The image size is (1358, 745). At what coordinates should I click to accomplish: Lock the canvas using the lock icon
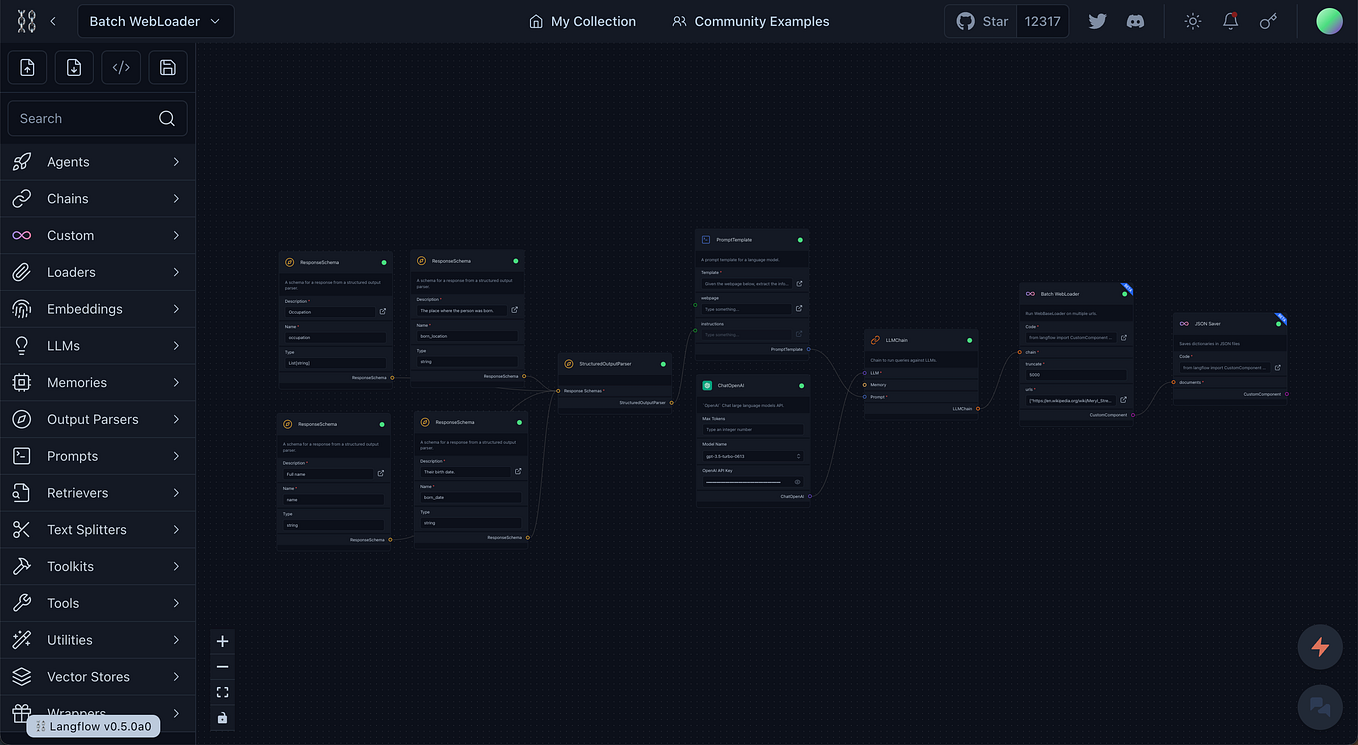pos(222,718)
